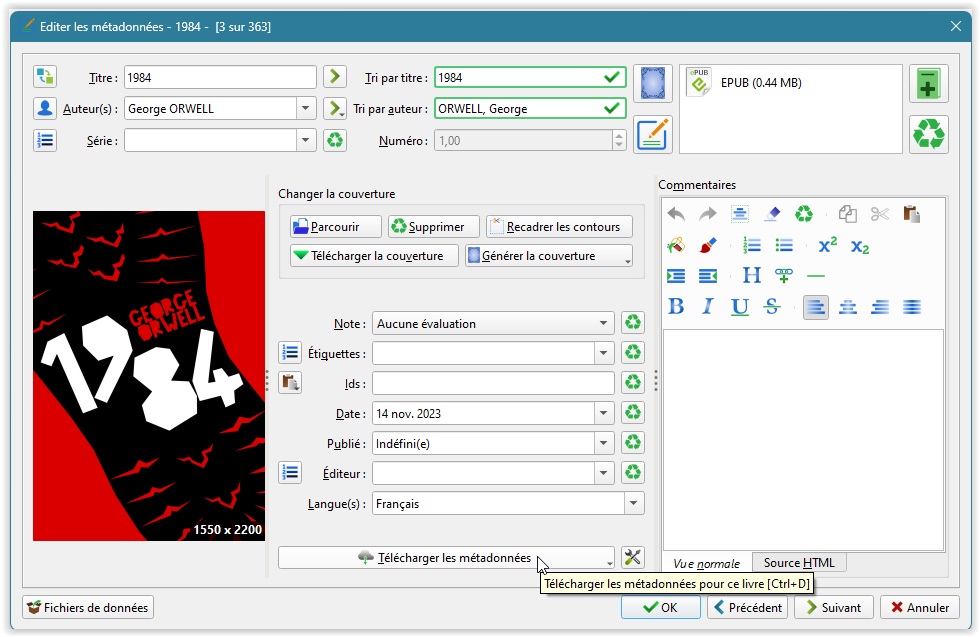Paste identifier using the Ids clipboard icon
The height and width of the screenshot is (637, 980).
coord(290,383)
